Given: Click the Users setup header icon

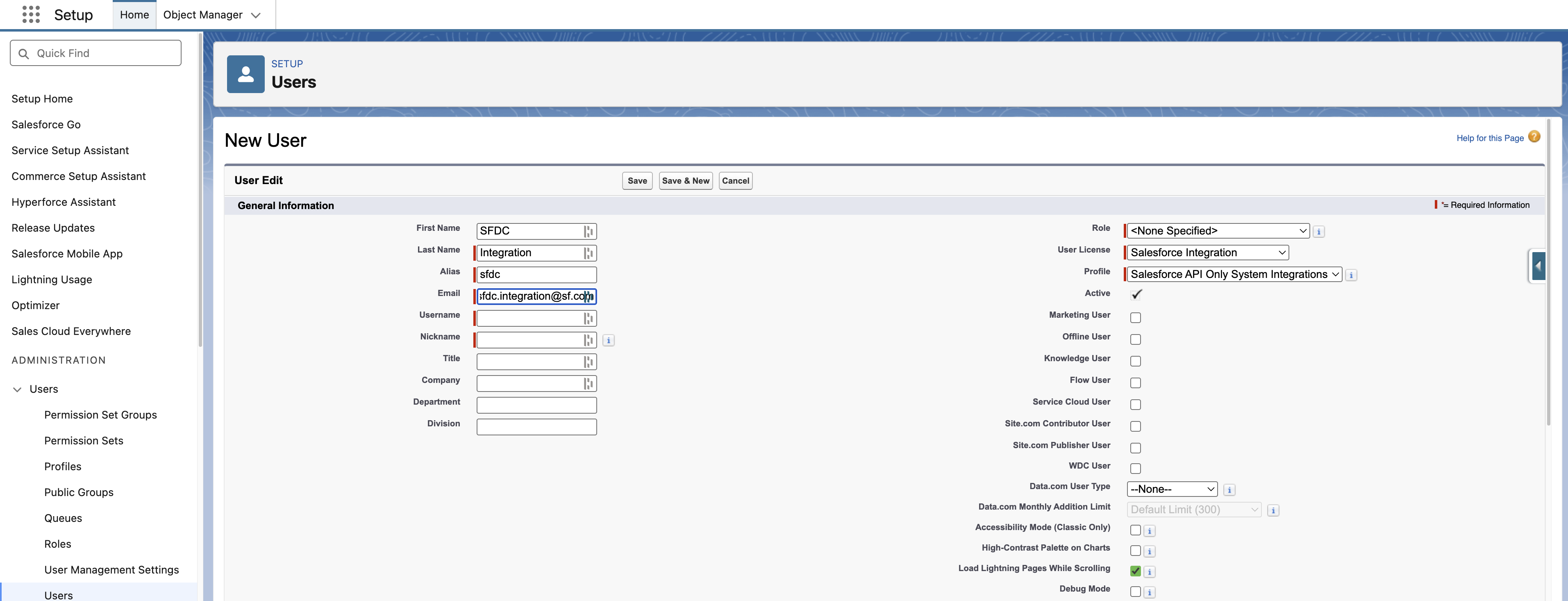Looking at the screenshot, I should pos(245,74).
